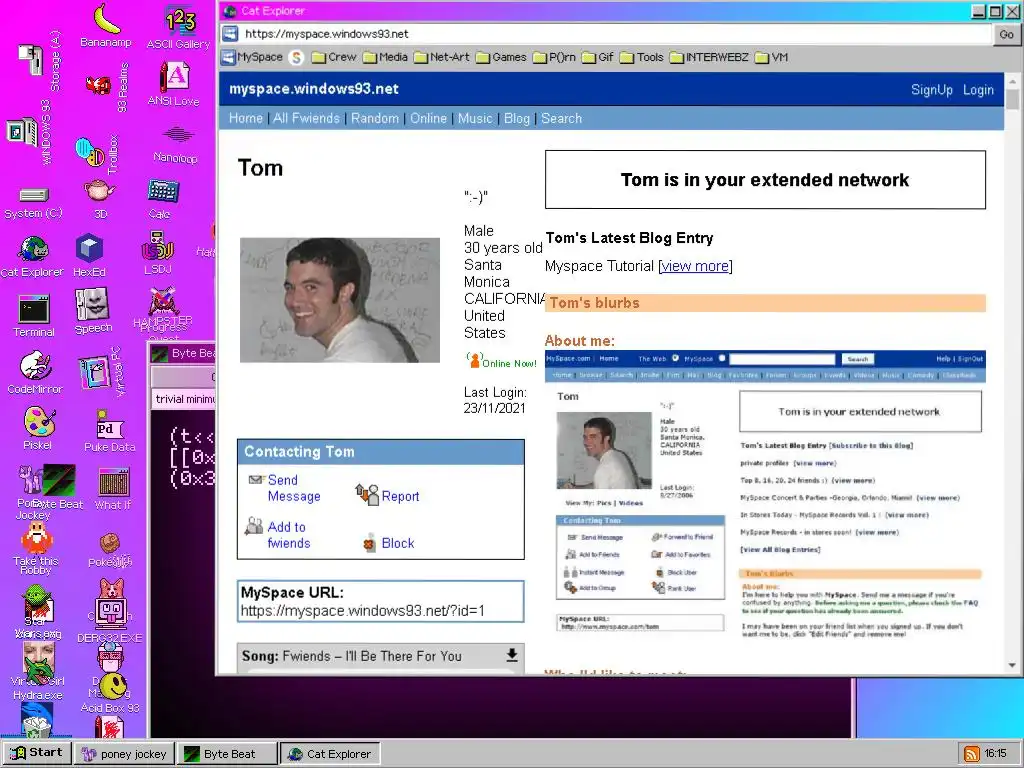
Task: Open the Star Wars.png file icon
Action: 37,611
